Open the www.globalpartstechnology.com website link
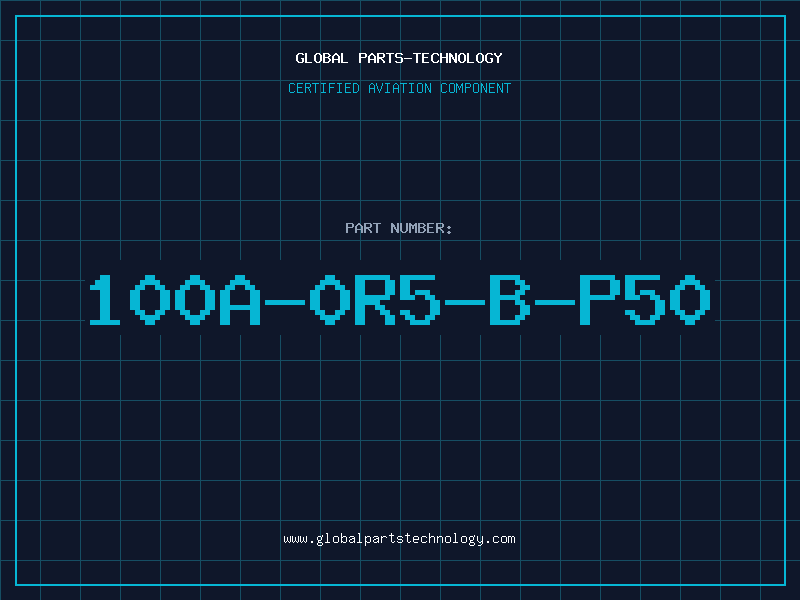Viewport: 800px width, 600px height. (x=399, y=539)
